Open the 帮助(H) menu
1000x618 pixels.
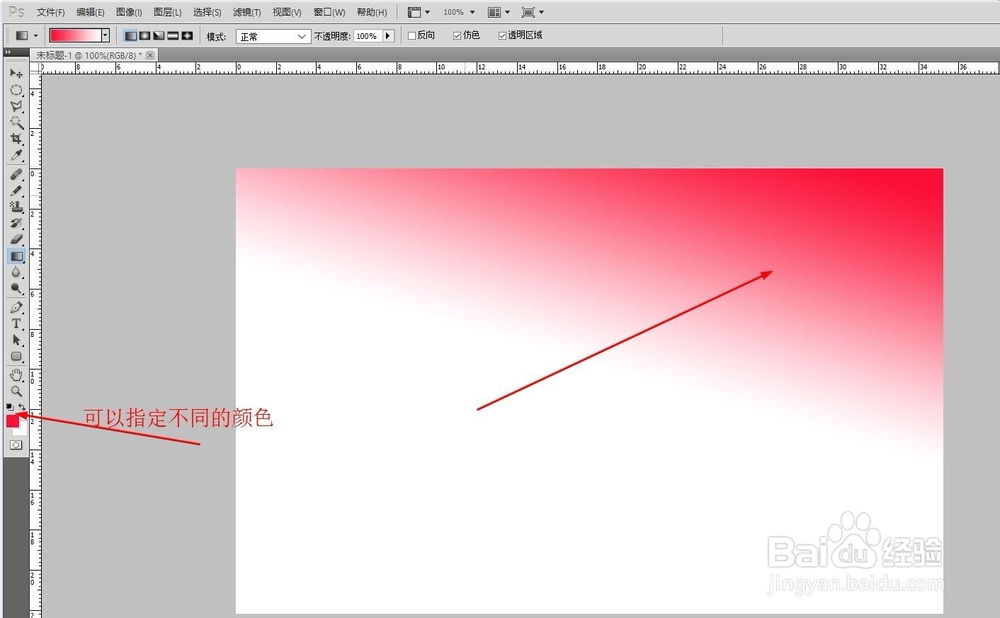coord(372,12)
